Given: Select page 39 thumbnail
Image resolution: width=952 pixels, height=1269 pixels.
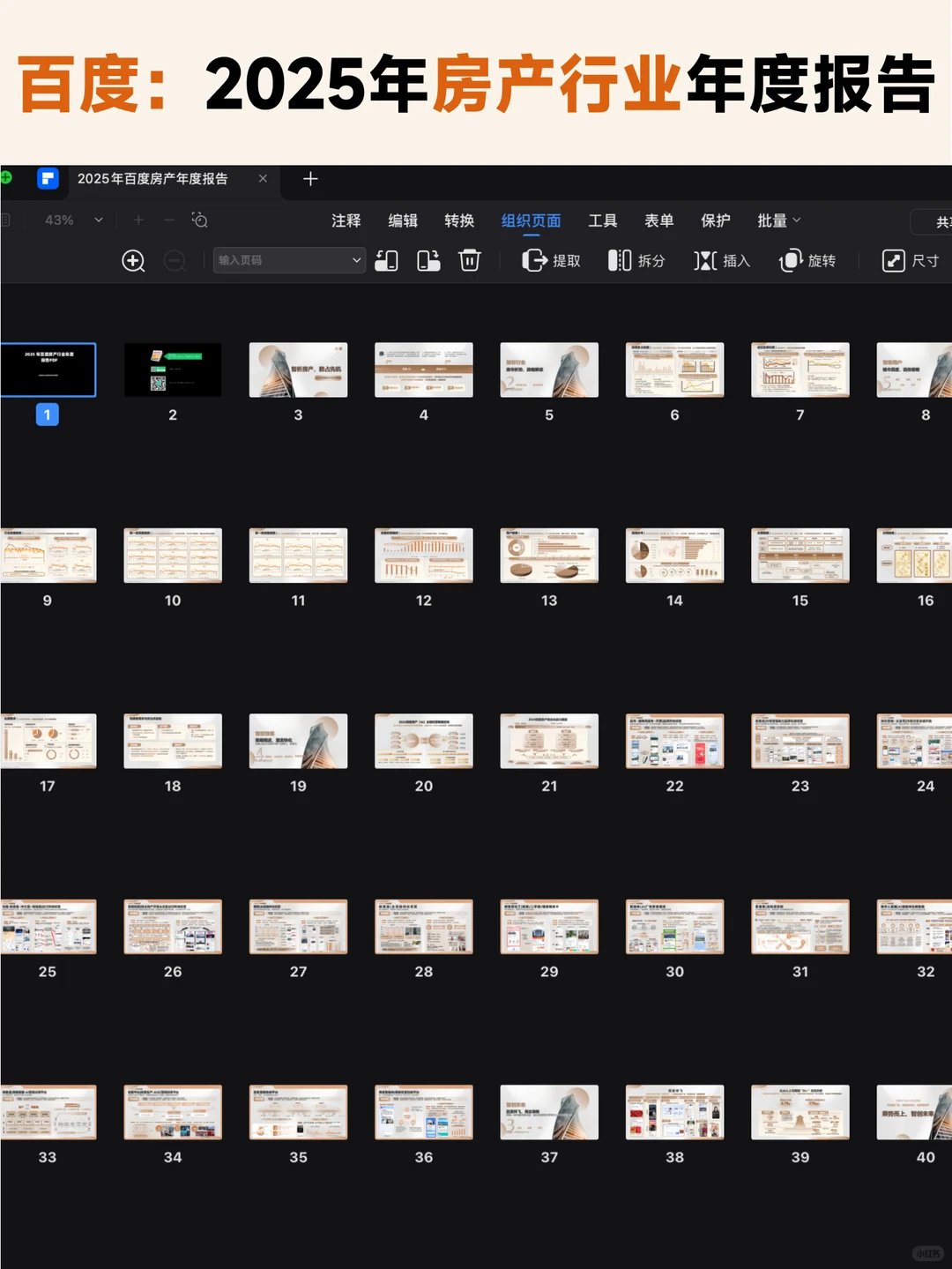Looking at the screenshot, I should (x=800, y=1112).
